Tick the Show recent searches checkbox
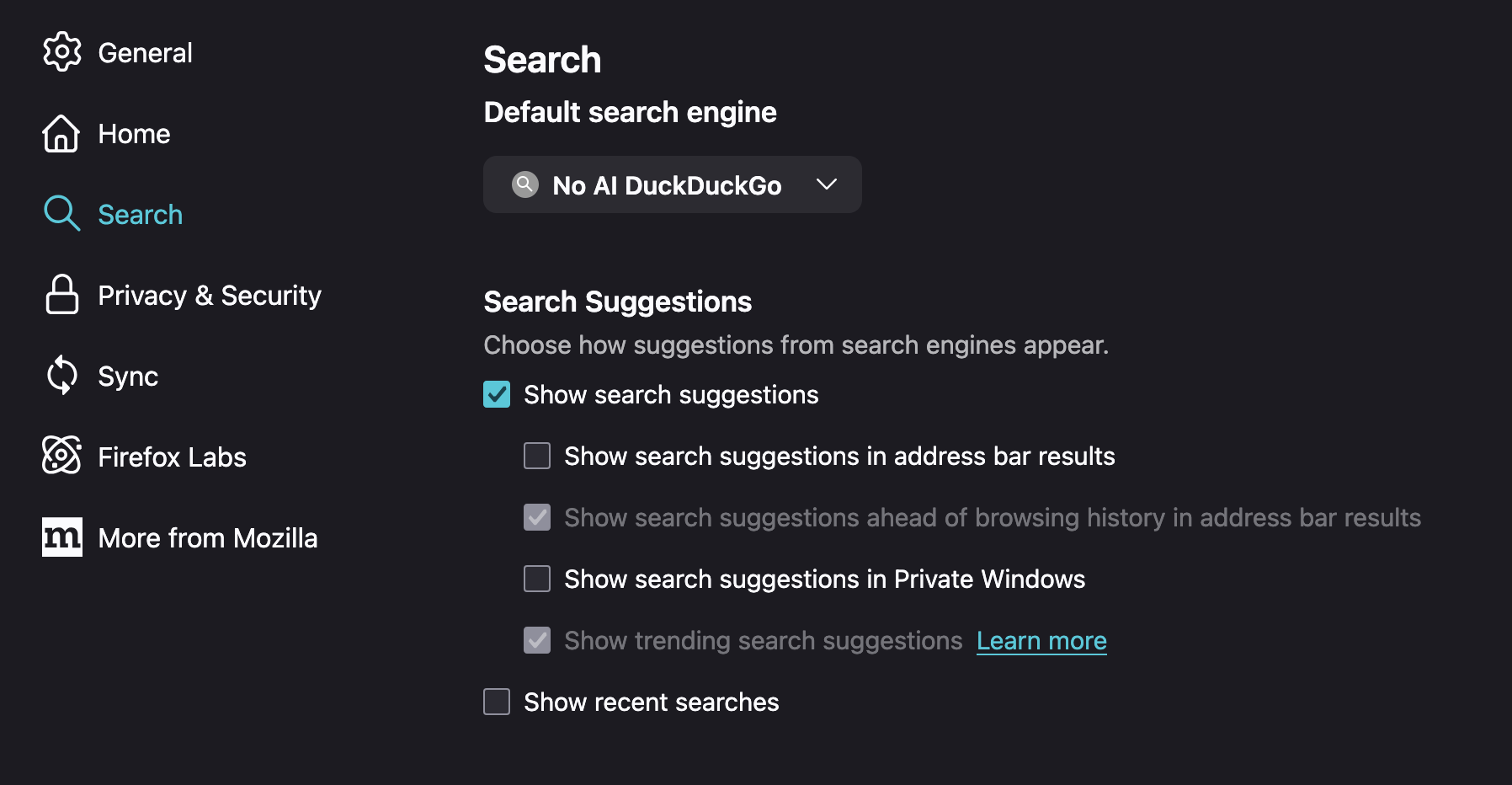Viewport: 1512px width, 785px height. pyautogui.click(x=497, y=702)
